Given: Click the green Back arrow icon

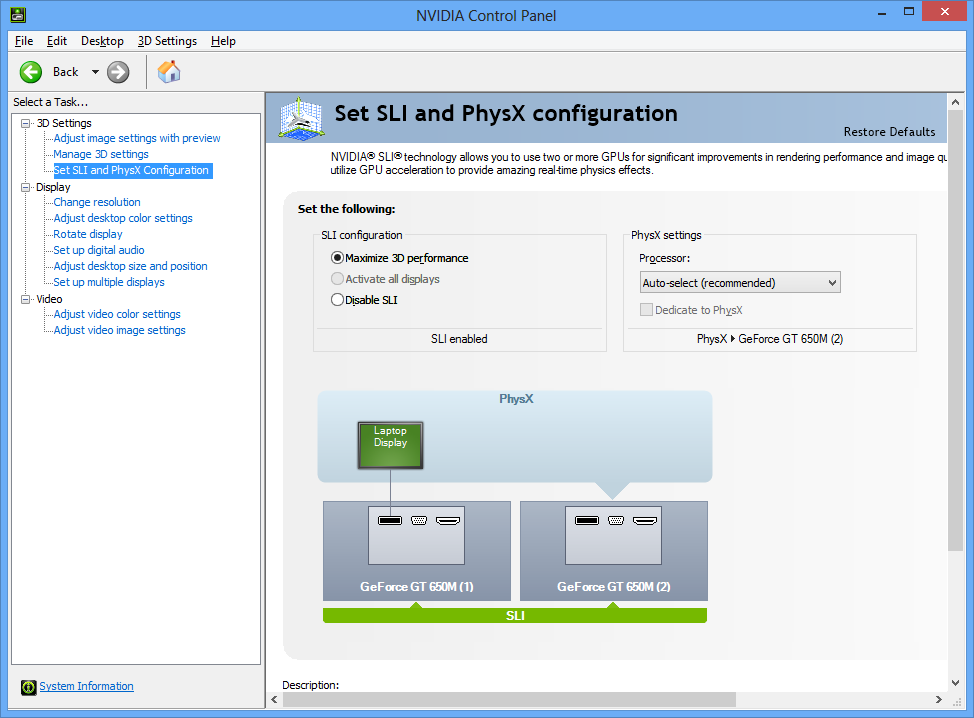Looking at the screenshot, I should pyautogui.click(x=30, y=72).
